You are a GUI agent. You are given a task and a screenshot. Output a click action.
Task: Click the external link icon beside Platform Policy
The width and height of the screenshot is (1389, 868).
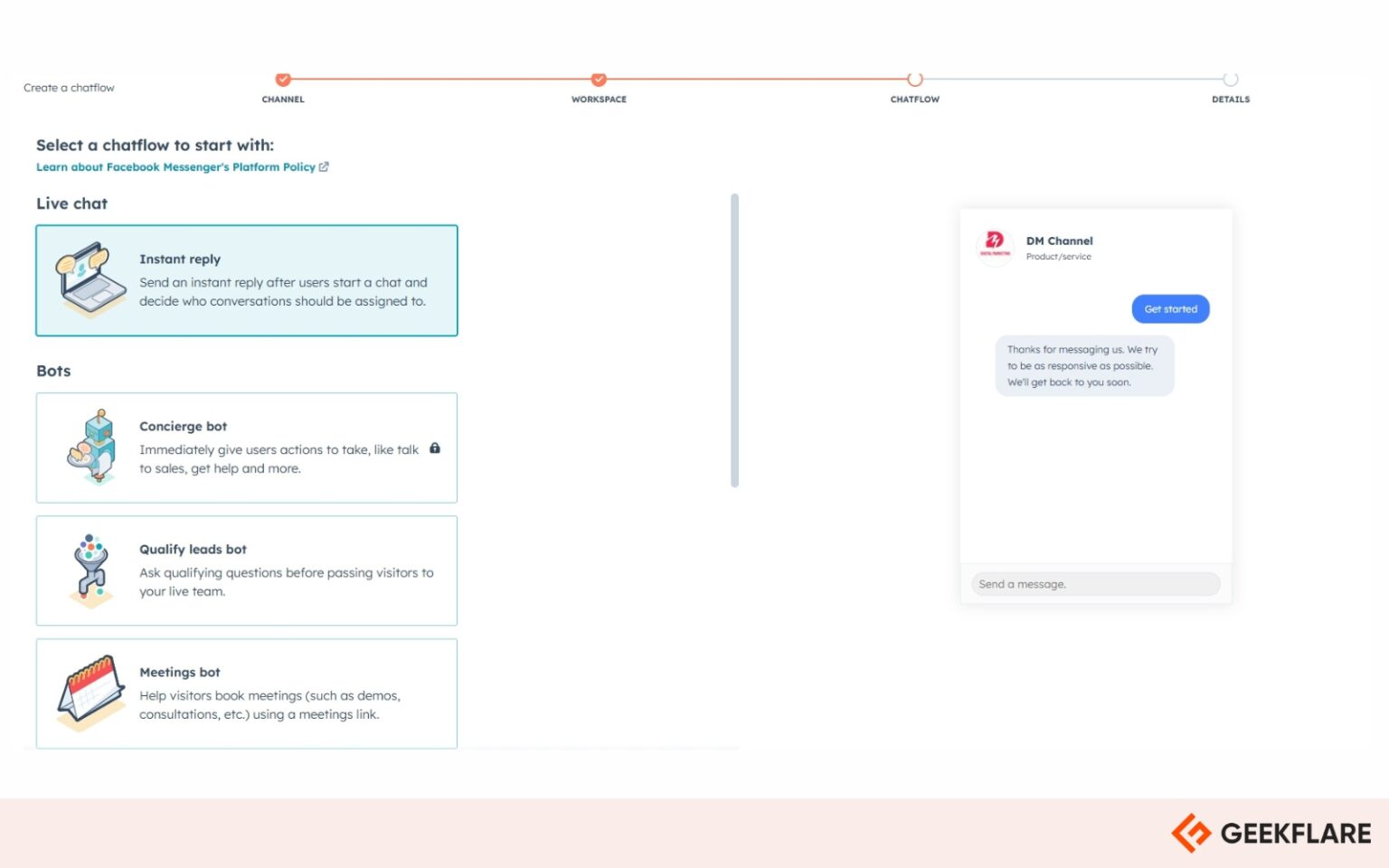tap(324, 166)
